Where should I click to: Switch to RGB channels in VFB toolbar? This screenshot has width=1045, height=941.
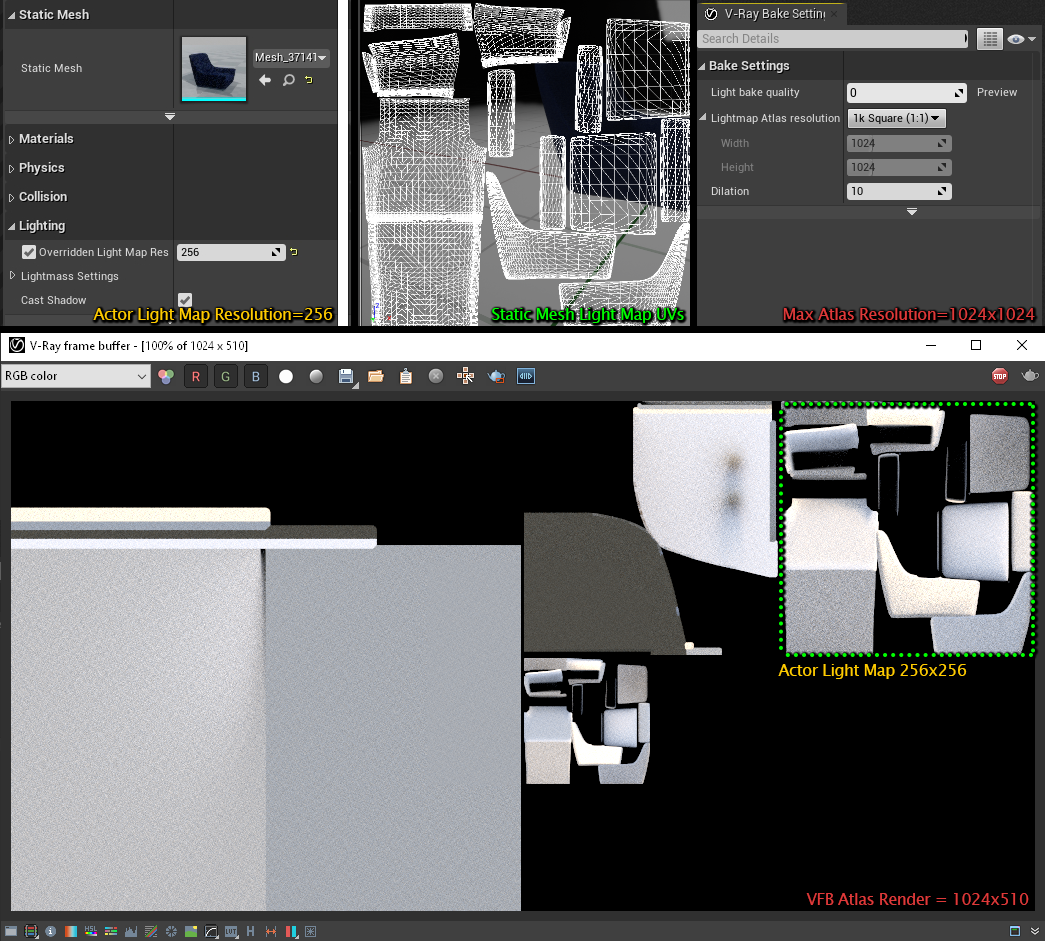point(166,377)
